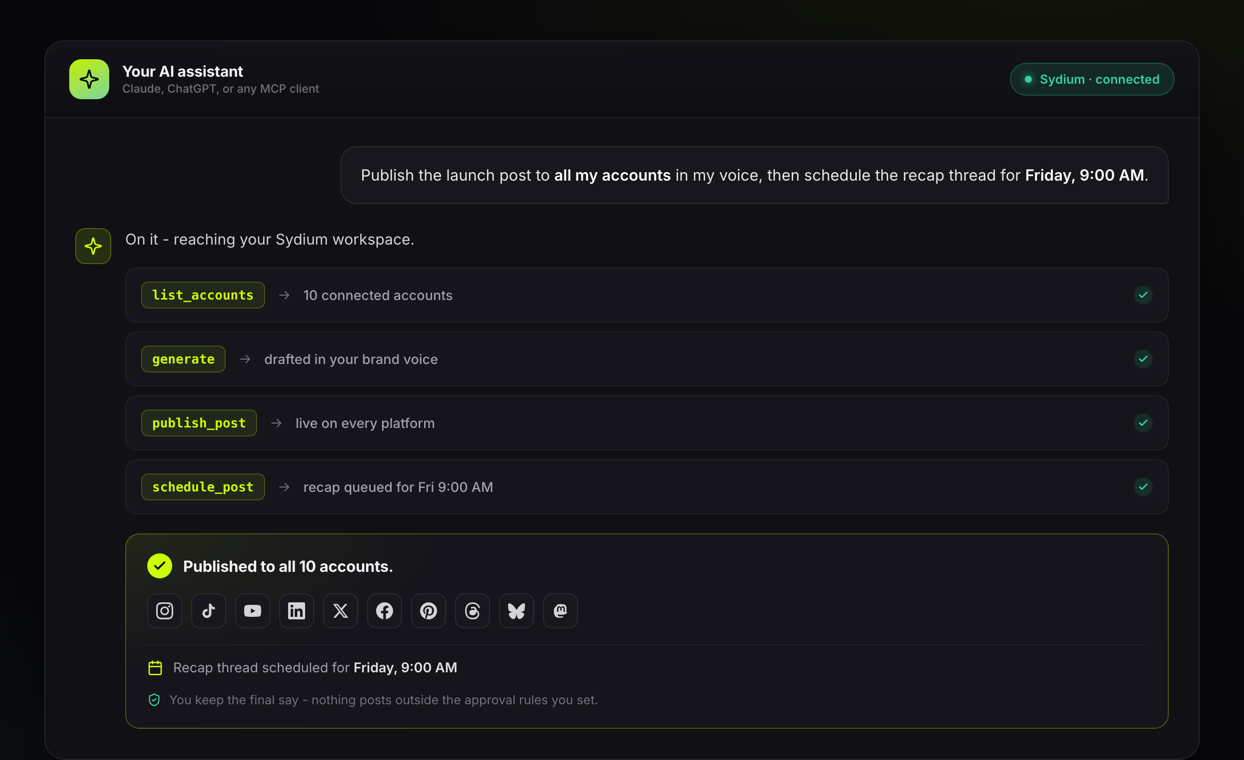The height and width of the screenshot is (760, 1244).
Task: Click the shield icon beside final say note
Action: tap(154, 700)
